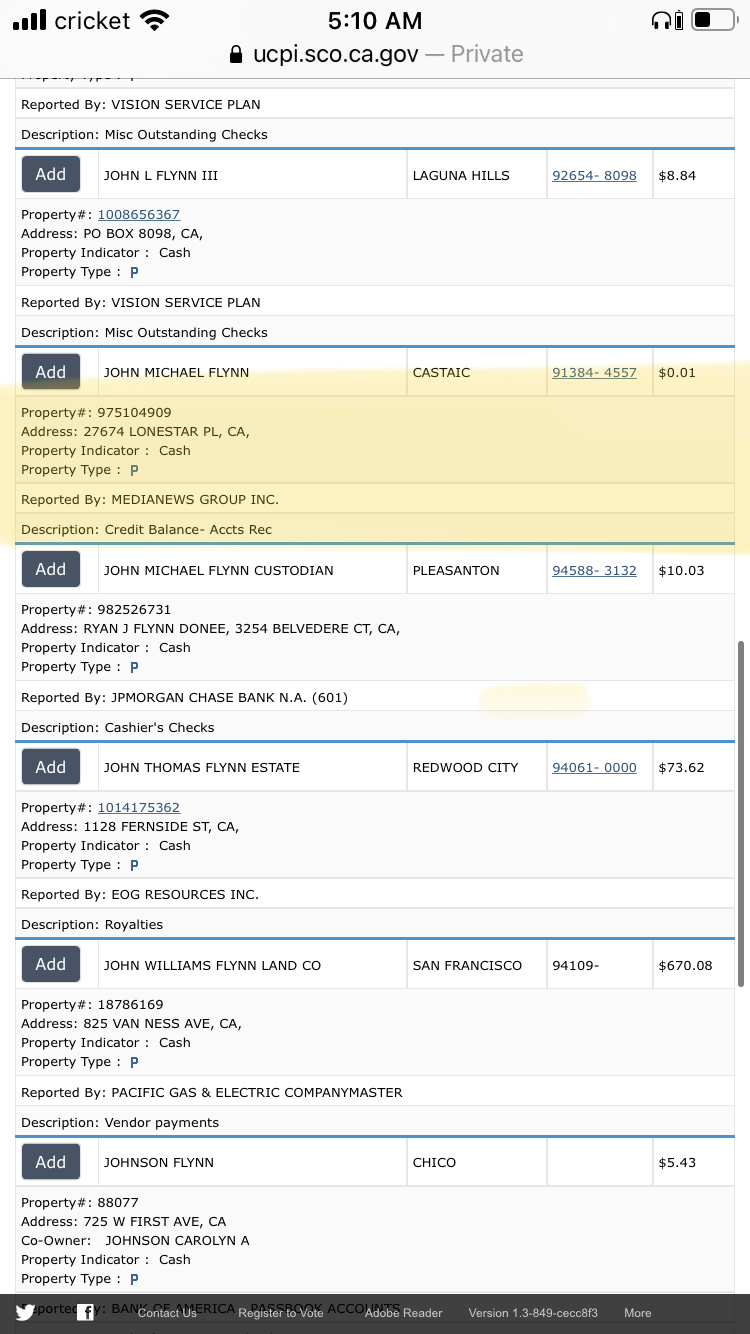
Task: Click Property Type P for FERNSIDE ST entry
Action: click(x=134, y=865)
